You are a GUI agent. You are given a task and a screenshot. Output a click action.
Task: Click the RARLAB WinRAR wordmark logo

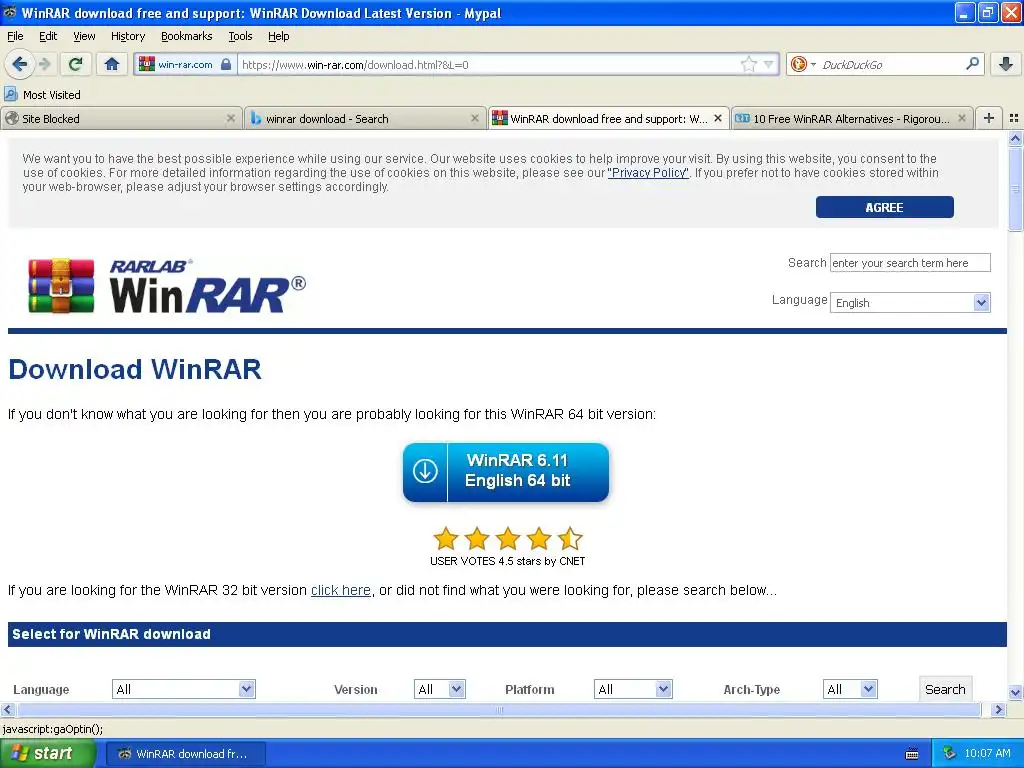pyautogui.click(x=207, y=286)
